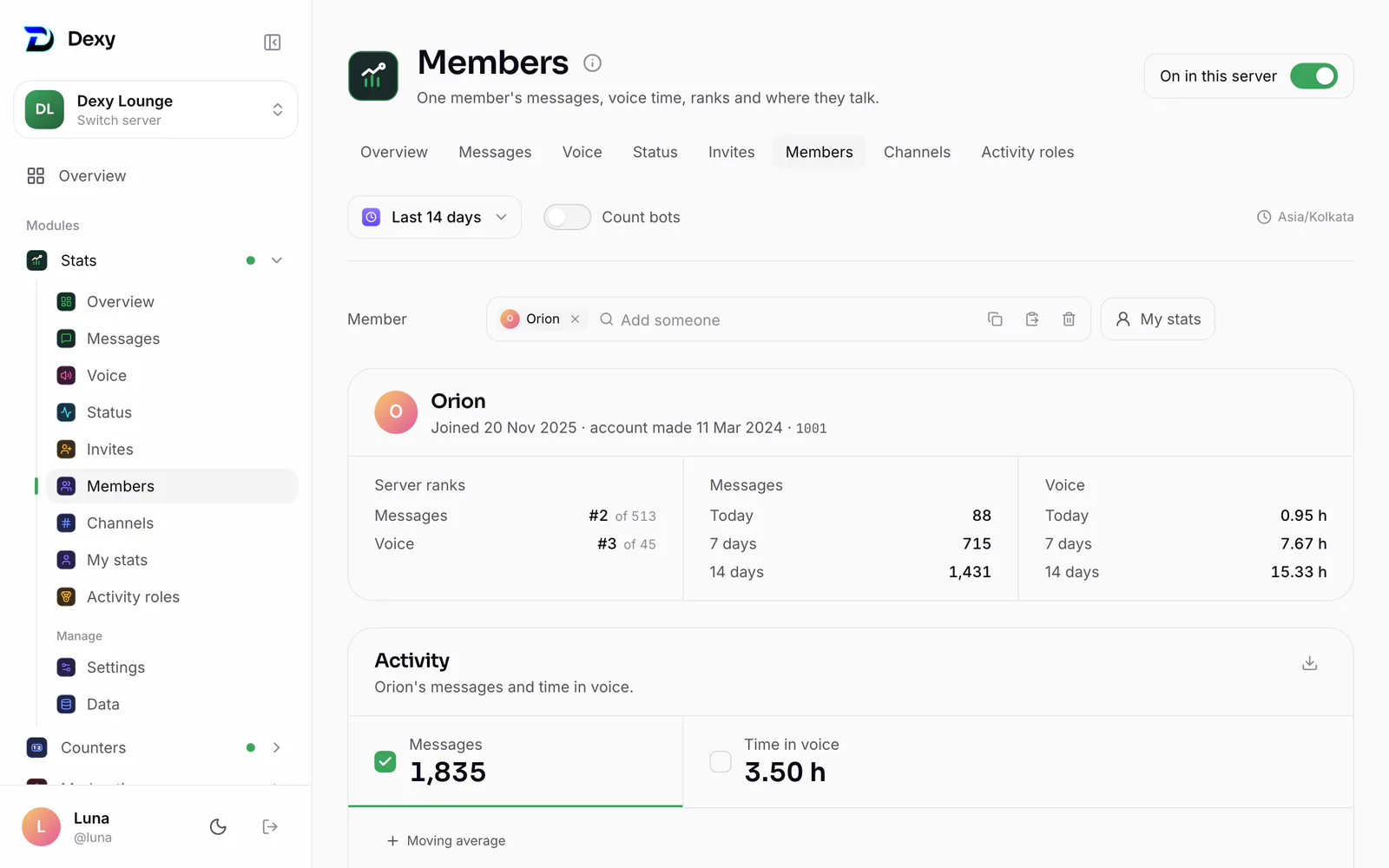The height and width of the screenshot is (868, 1389).
Task: Open Settings under Manage
Action: pyautogui.click(x=172, y=667)
